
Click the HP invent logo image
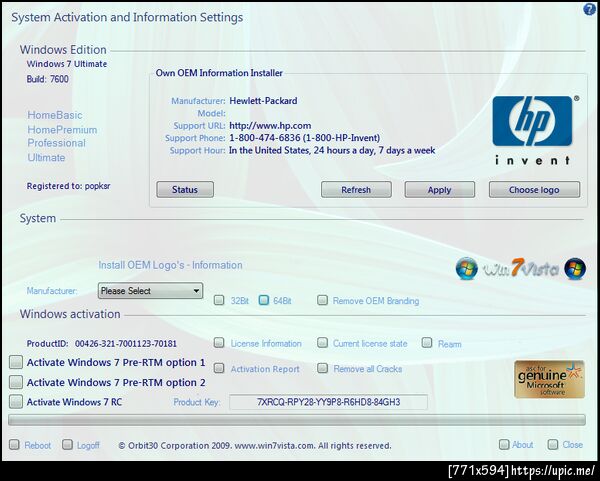pos(535,131)
